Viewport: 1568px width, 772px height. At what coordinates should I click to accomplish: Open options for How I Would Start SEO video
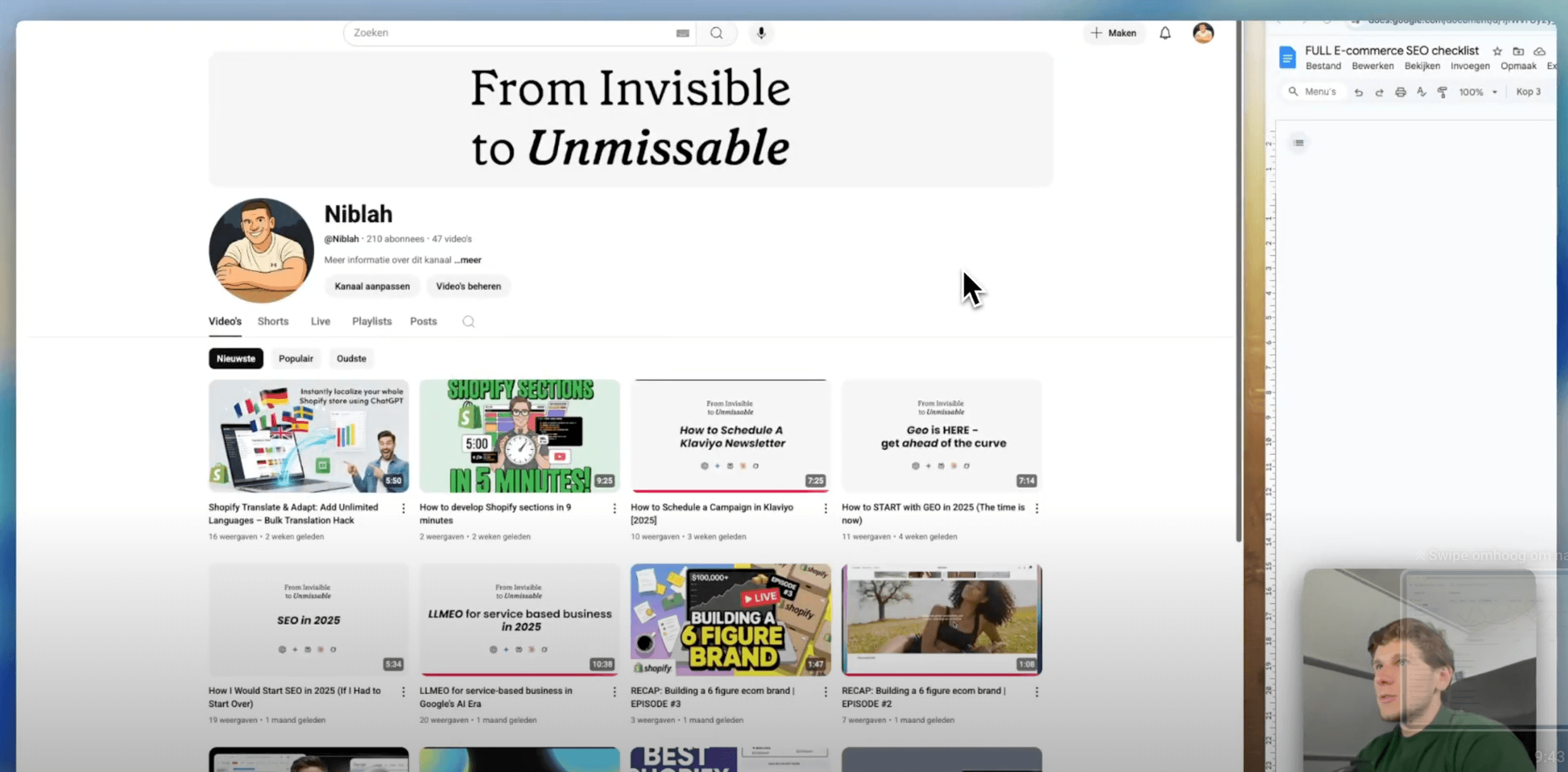tap(403, 692)
